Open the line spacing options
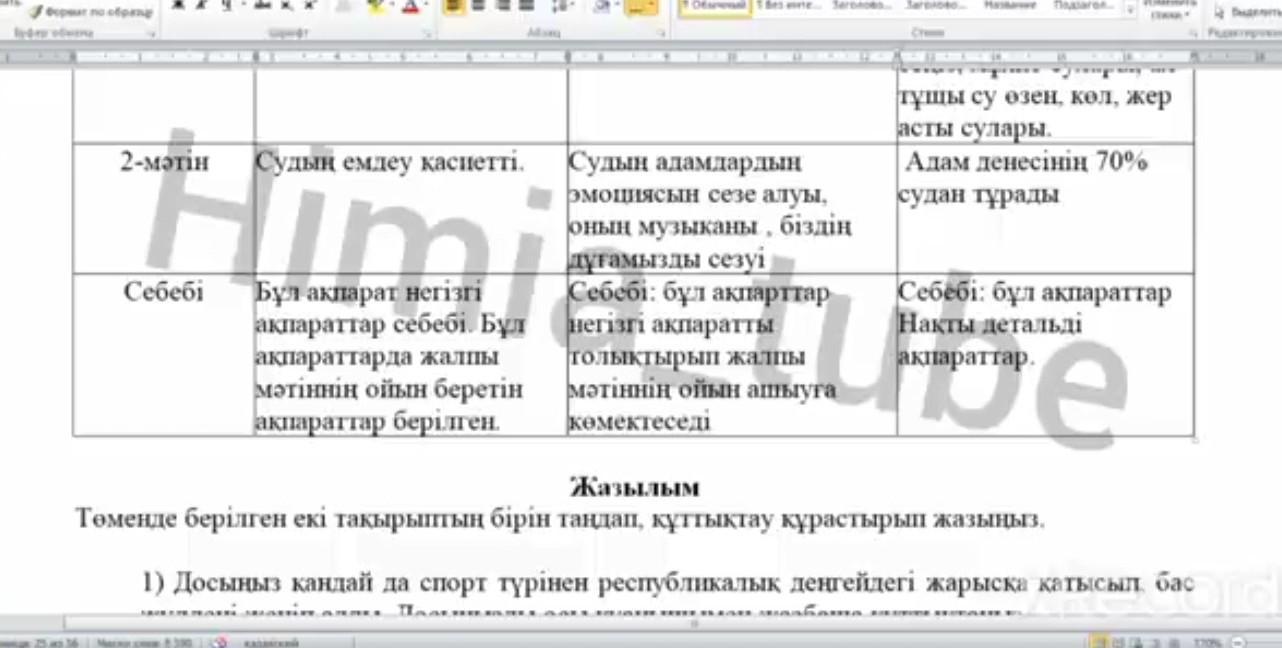 pyautogui.click(x=560, y=6)
